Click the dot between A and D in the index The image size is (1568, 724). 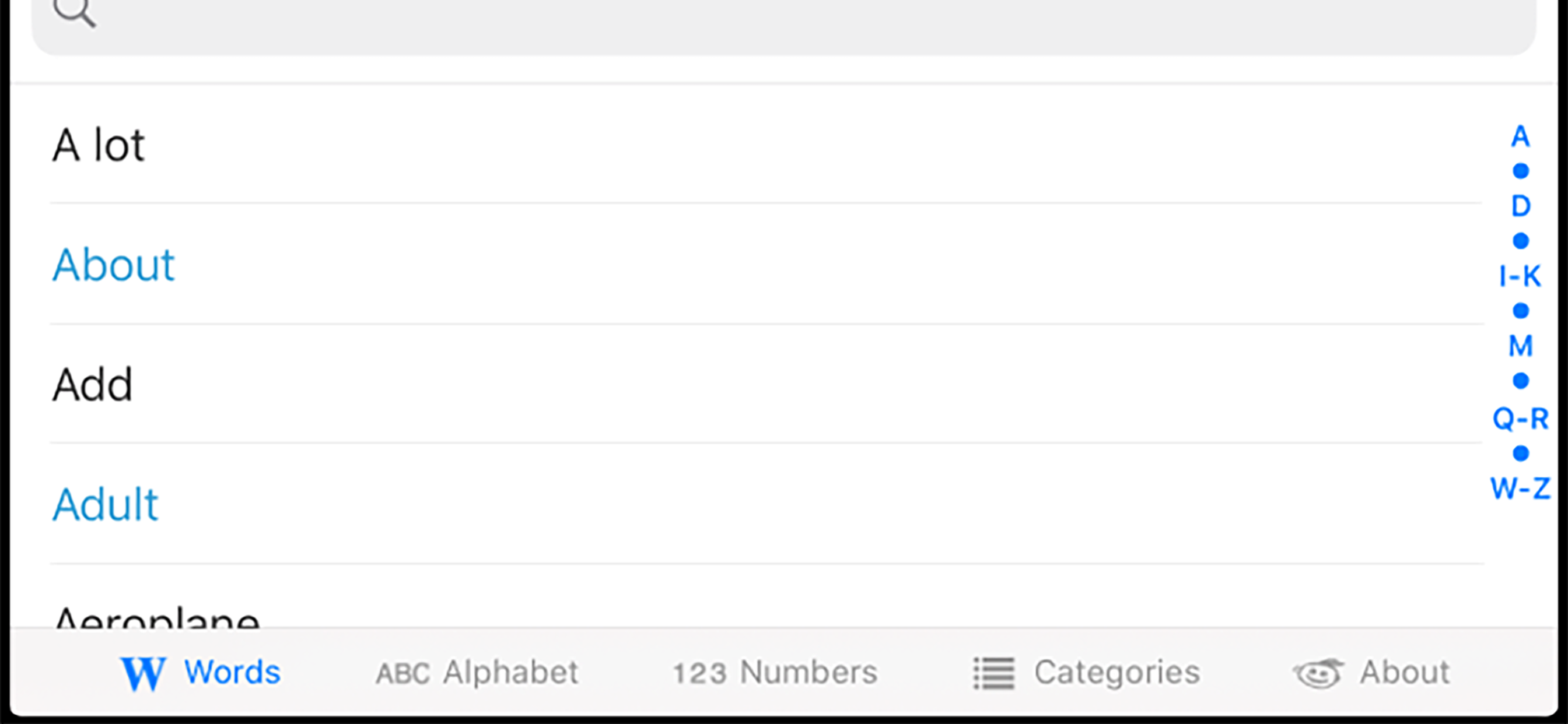point(1521,172)
